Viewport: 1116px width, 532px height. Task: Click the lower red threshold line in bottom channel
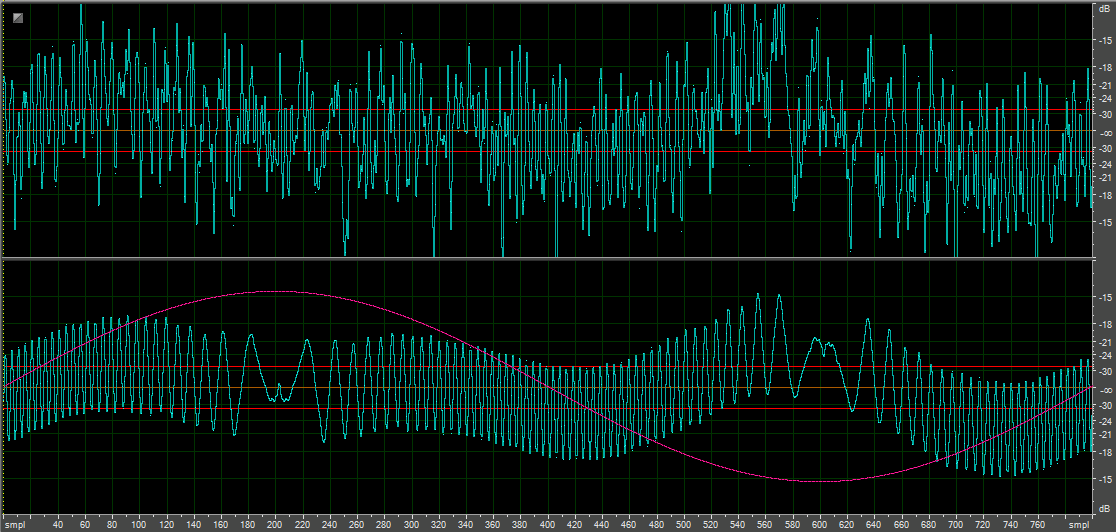pyautogui.click(x=547, y=409)
